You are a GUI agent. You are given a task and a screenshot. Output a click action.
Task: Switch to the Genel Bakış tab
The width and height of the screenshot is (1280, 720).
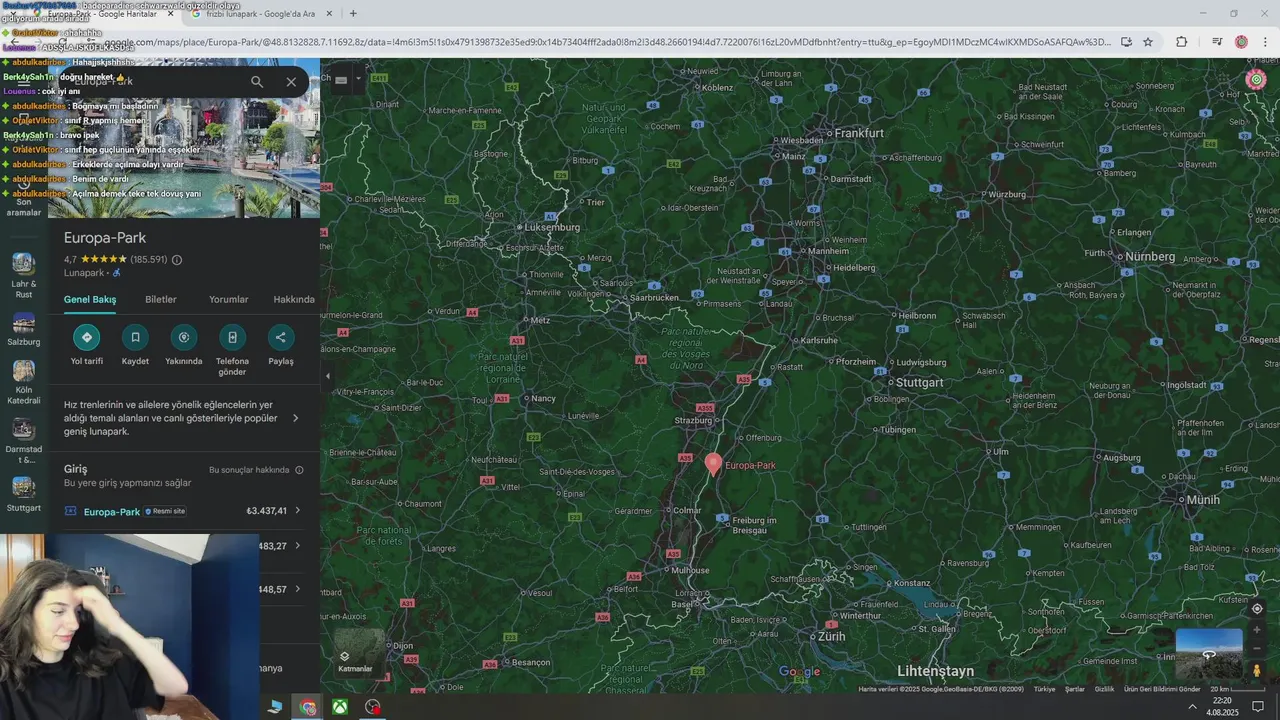click(90, 299)
